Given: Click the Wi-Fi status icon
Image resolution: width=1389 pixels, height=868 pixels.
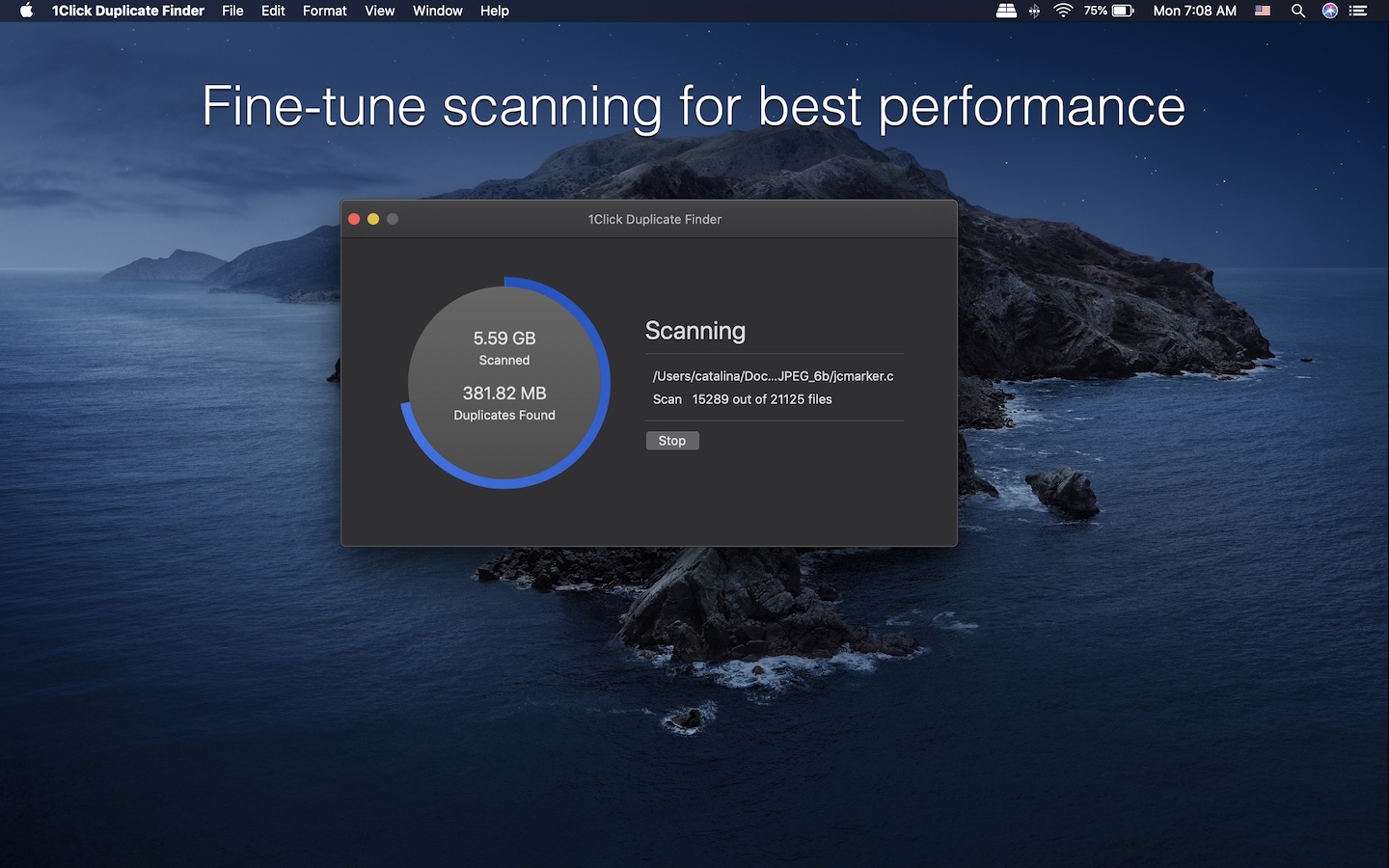Looking at the screenshot, I should [1063, 11].
